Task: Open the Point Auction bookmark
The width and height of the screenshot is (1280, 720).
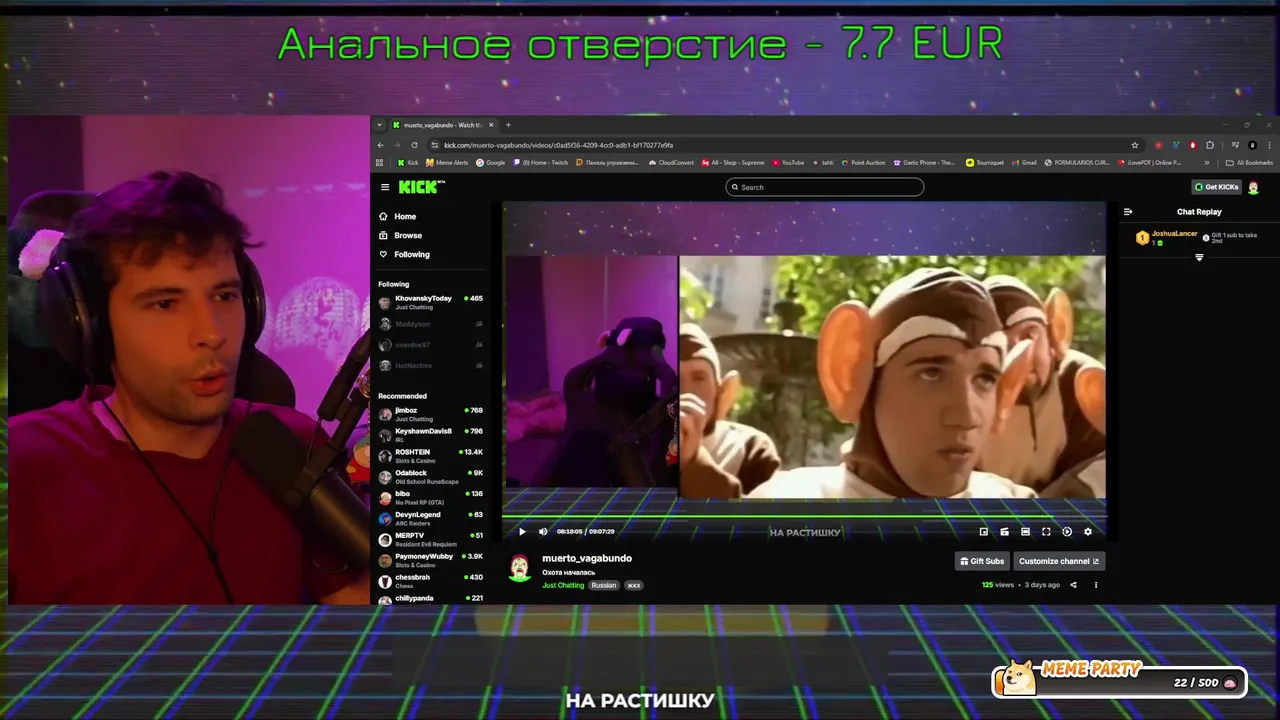Action: [x=863, y=162]
